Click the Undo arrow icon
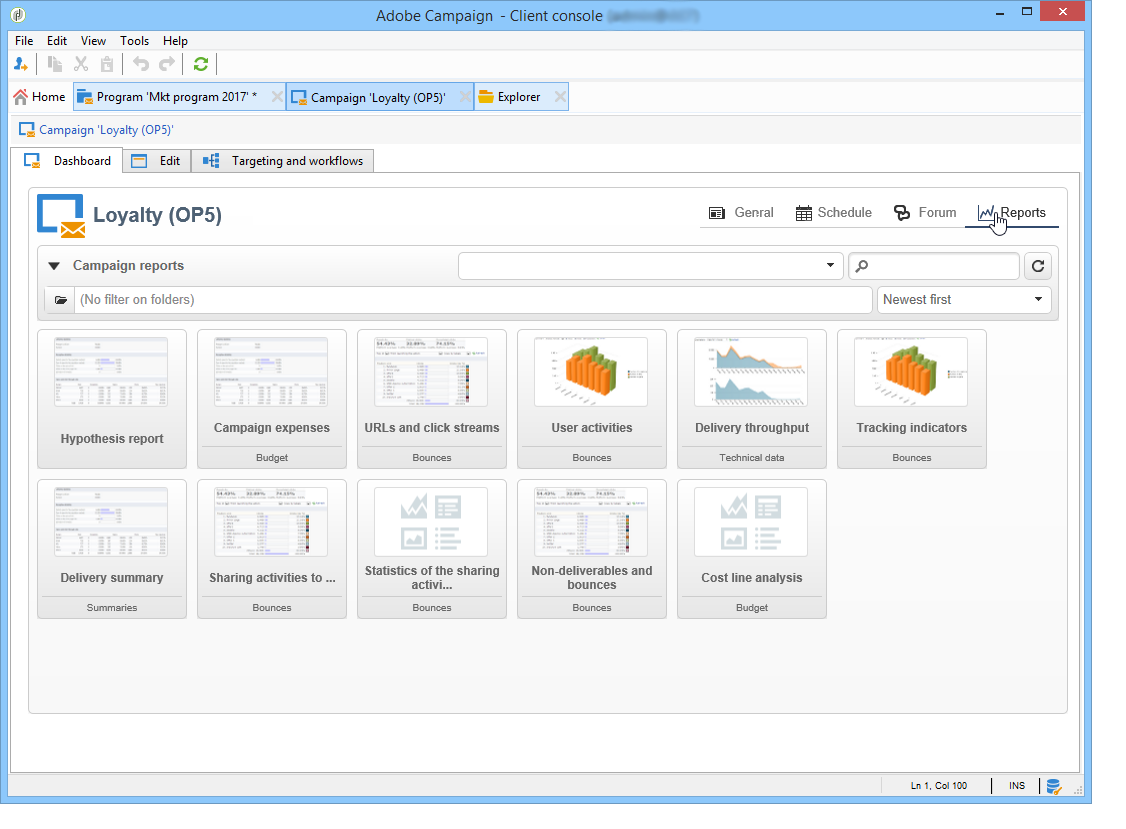This screenshot has height=829, width=1126. click(141, 65)
